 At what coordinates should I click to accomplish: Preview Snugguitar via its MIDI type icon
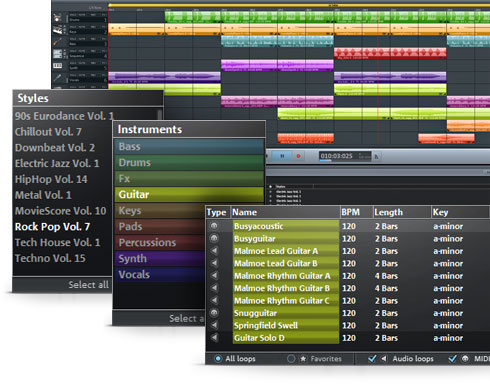pos(214,313)
